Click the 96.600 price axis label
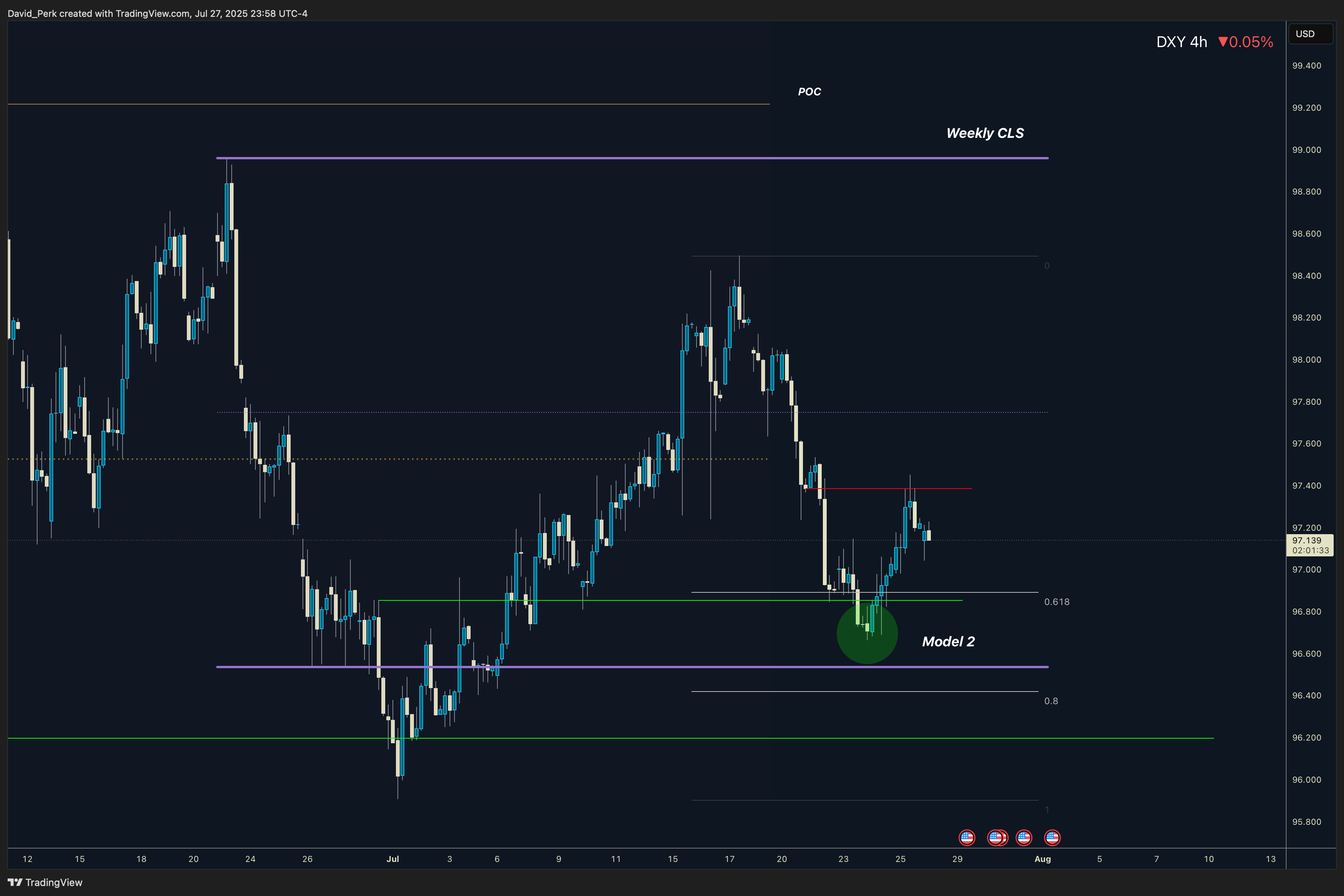Viewport: 1344px width, 896px height. tap(1306, 654)
